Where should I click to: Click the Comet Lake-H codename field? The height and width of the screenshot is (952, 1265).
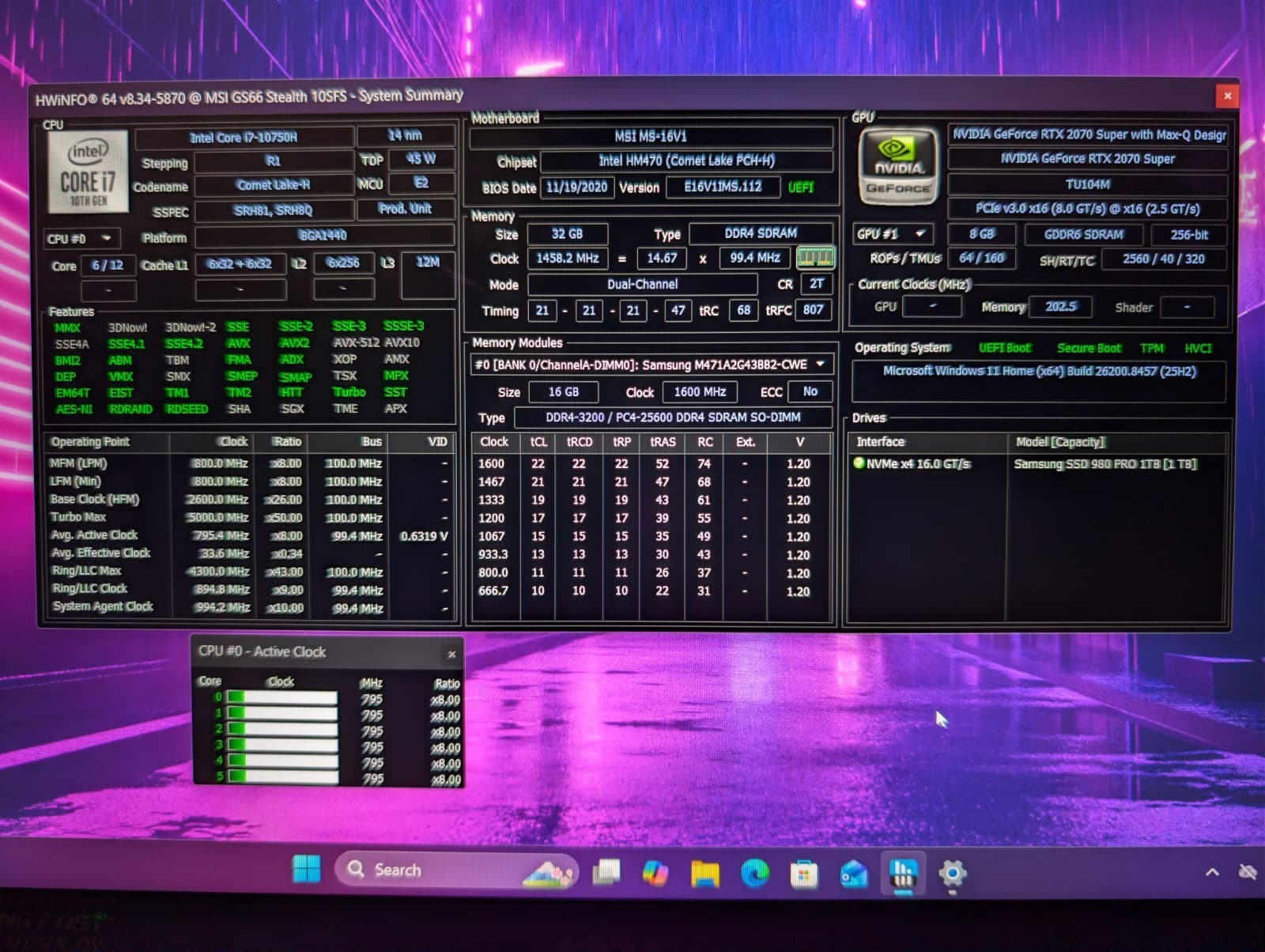tap(274, 185)
